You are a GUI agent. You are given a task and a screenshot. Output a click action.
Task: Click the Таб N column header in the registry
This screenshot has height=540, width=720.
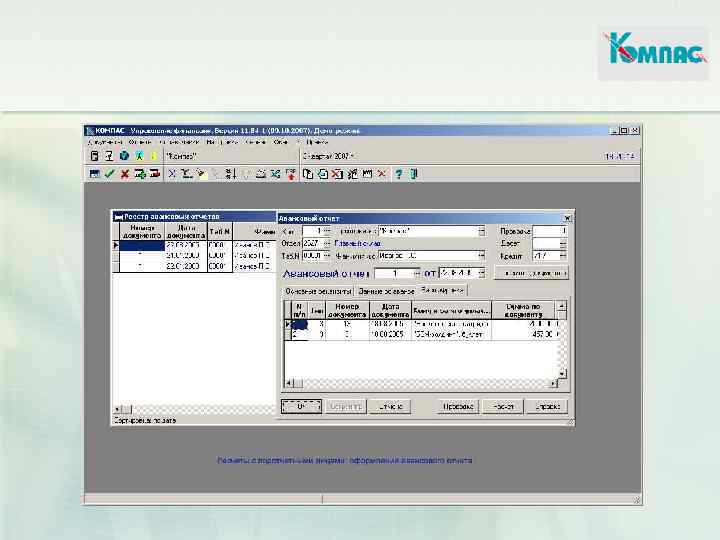219,231
